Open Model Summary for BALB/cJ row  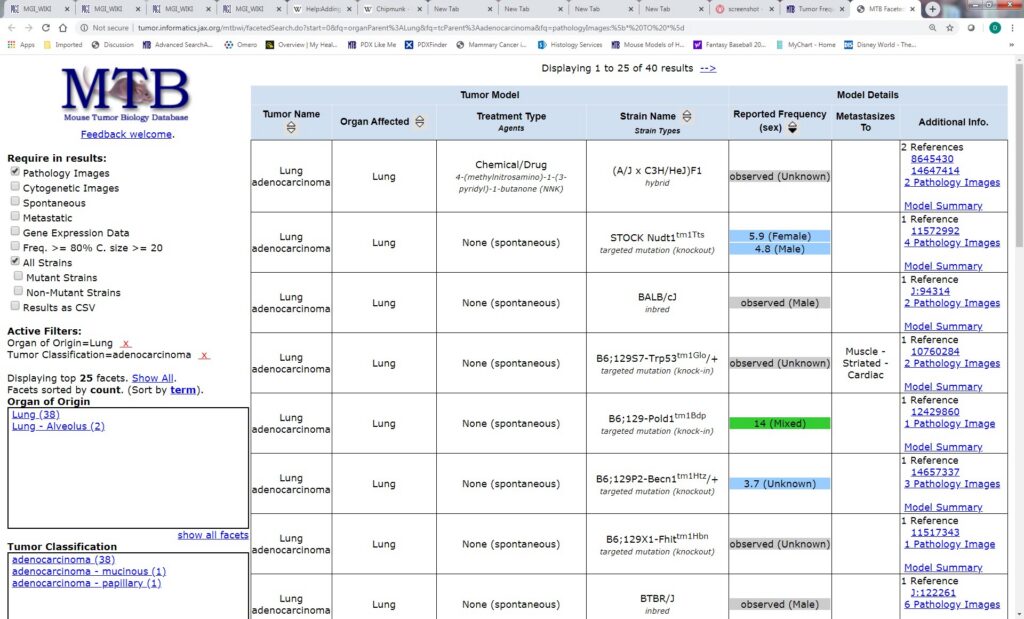943,326
